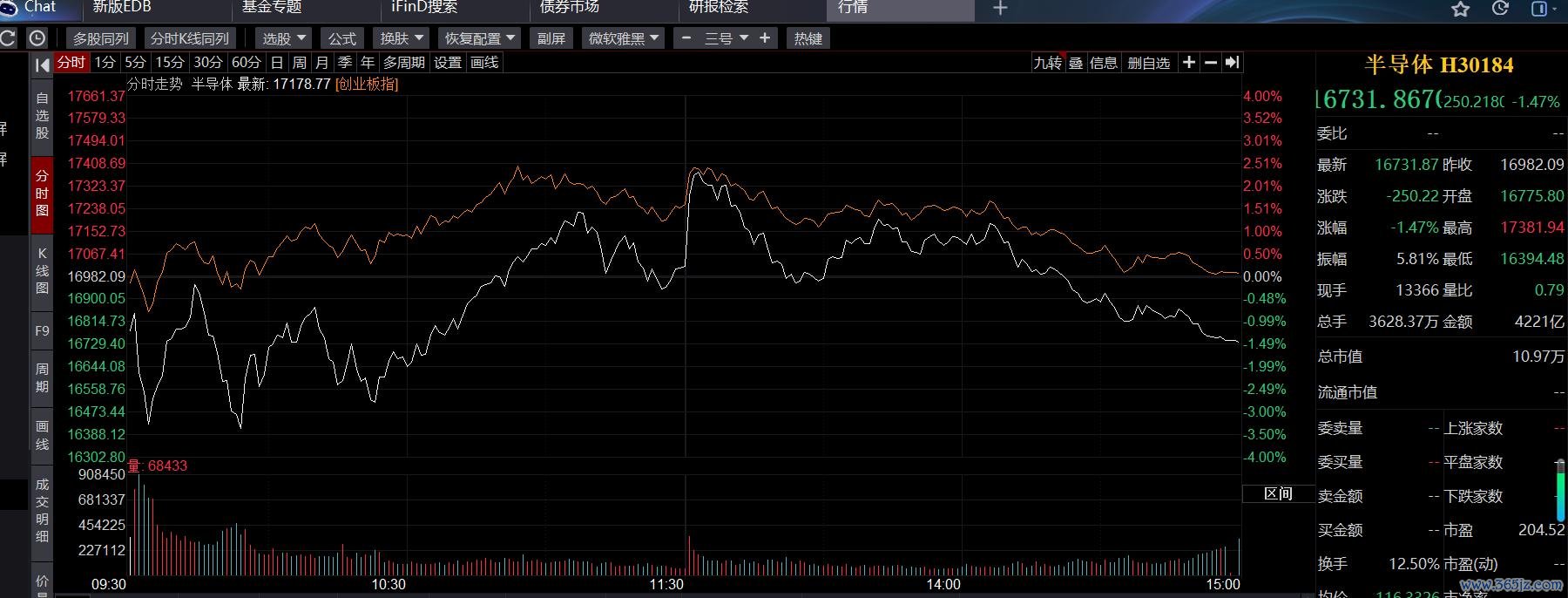1568x598 pixels.
Task: Click the 区间 button
Action: (x=1278, y=493)
